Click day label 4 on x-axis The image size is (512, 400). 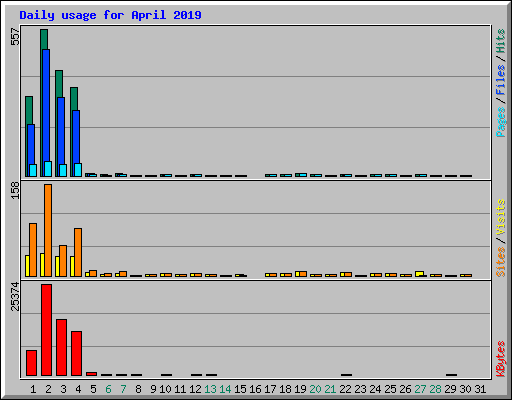click(x=78, y=389)
